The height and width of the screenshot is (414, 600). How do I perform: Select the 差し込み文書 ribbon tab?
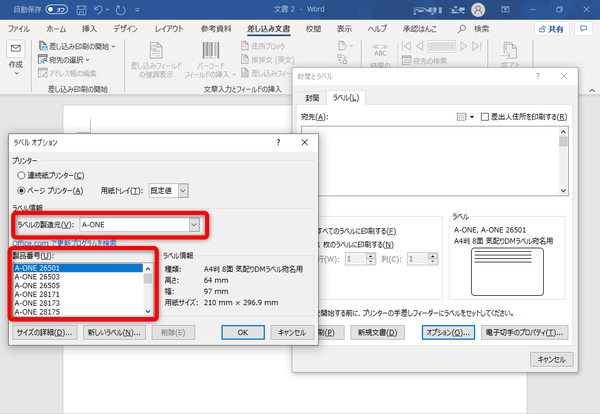pyautogui.click(x=269, y=29)
